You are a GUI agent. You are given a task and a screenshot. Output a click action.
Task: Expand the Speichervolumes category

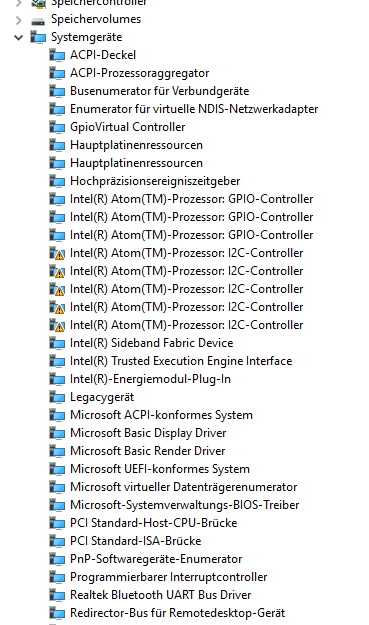(18, 20)
